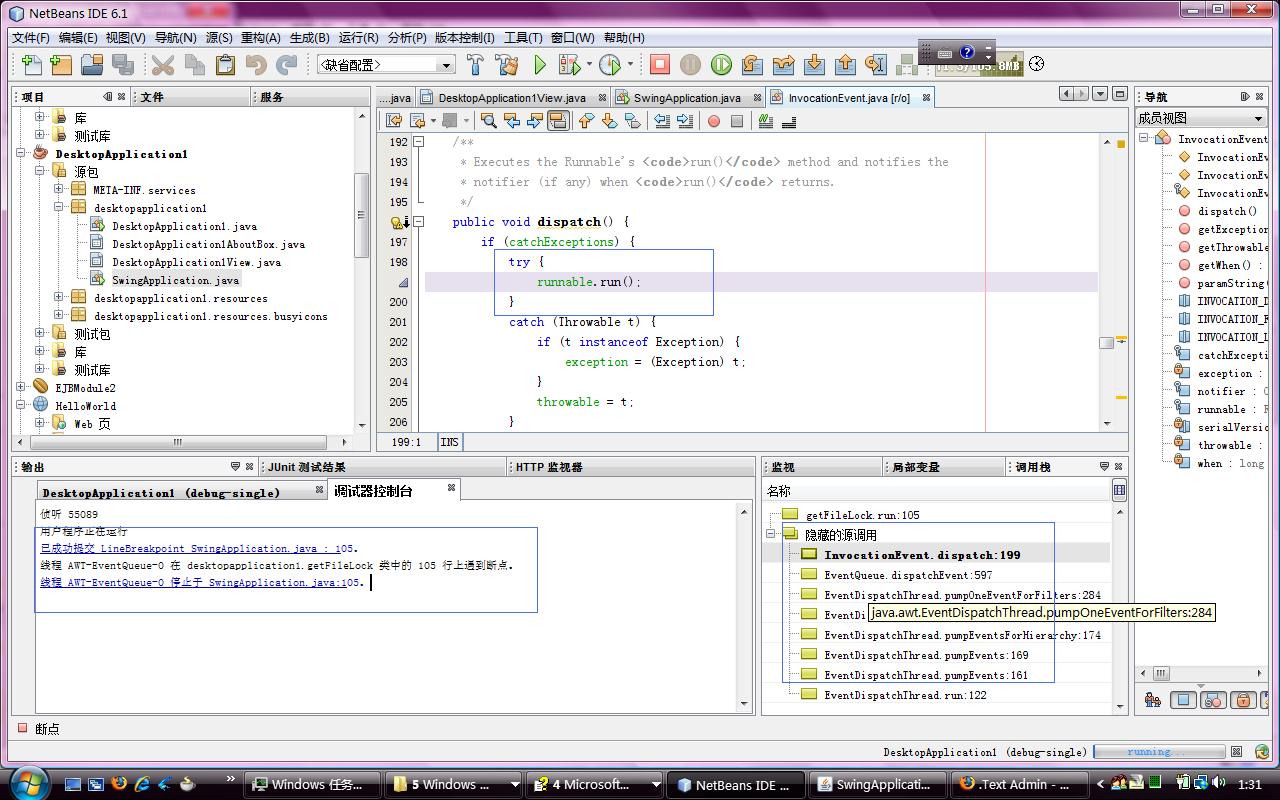Open the Breakpoints panel button (断点)
Image resolution: width=1280 pixels, height=800 pixels.
point(40,729)
